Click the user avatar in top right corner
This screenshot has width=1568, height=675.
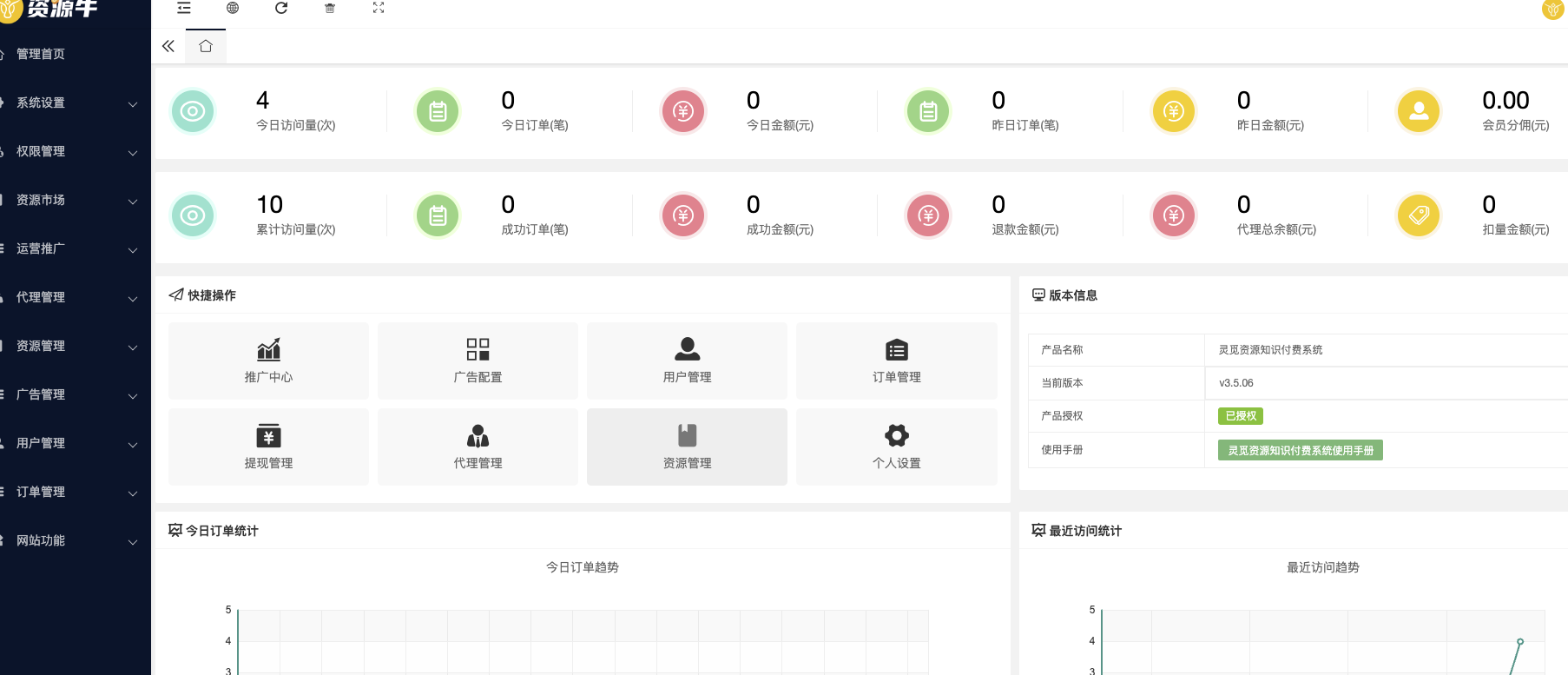click(x=1552, y=10)
